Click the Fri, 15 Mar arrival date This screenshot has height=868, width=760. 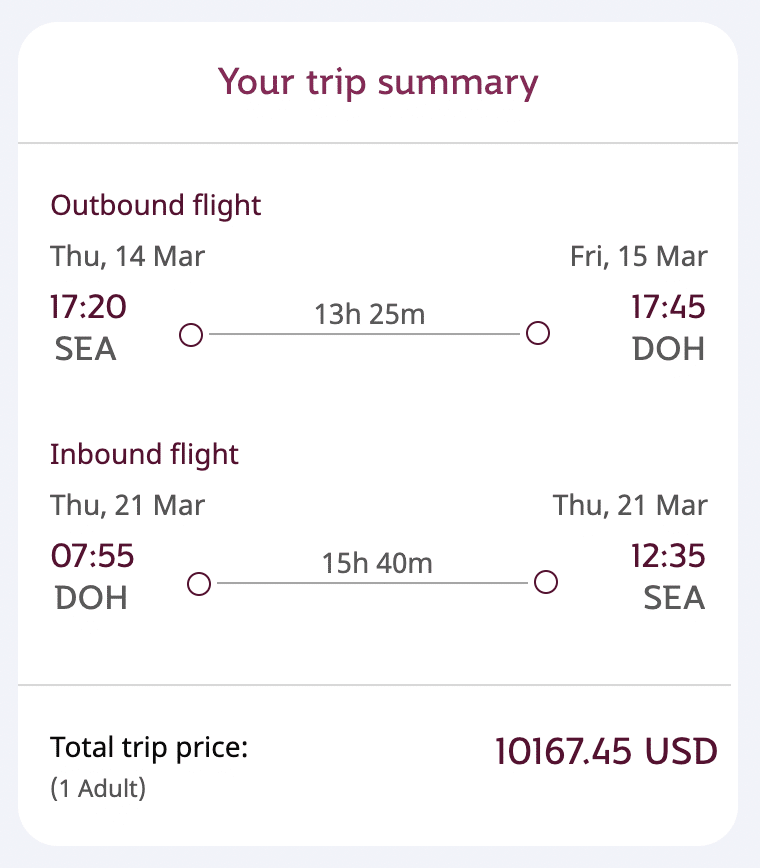click(x=639, y=257)
